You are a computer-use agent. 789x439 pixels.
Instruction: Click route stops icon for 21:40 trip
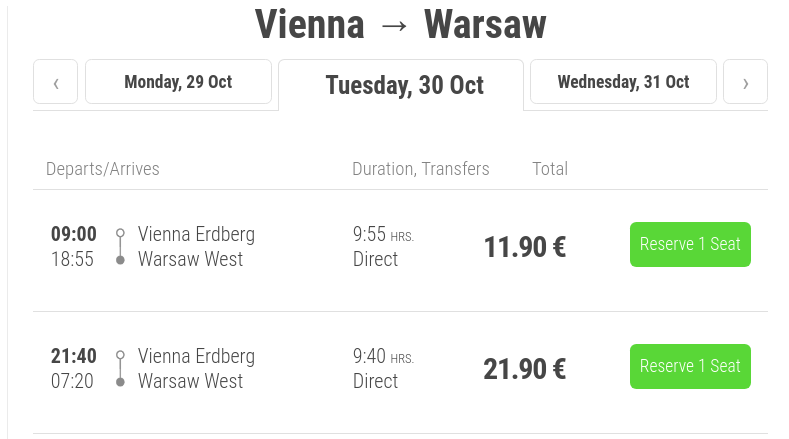120,368
